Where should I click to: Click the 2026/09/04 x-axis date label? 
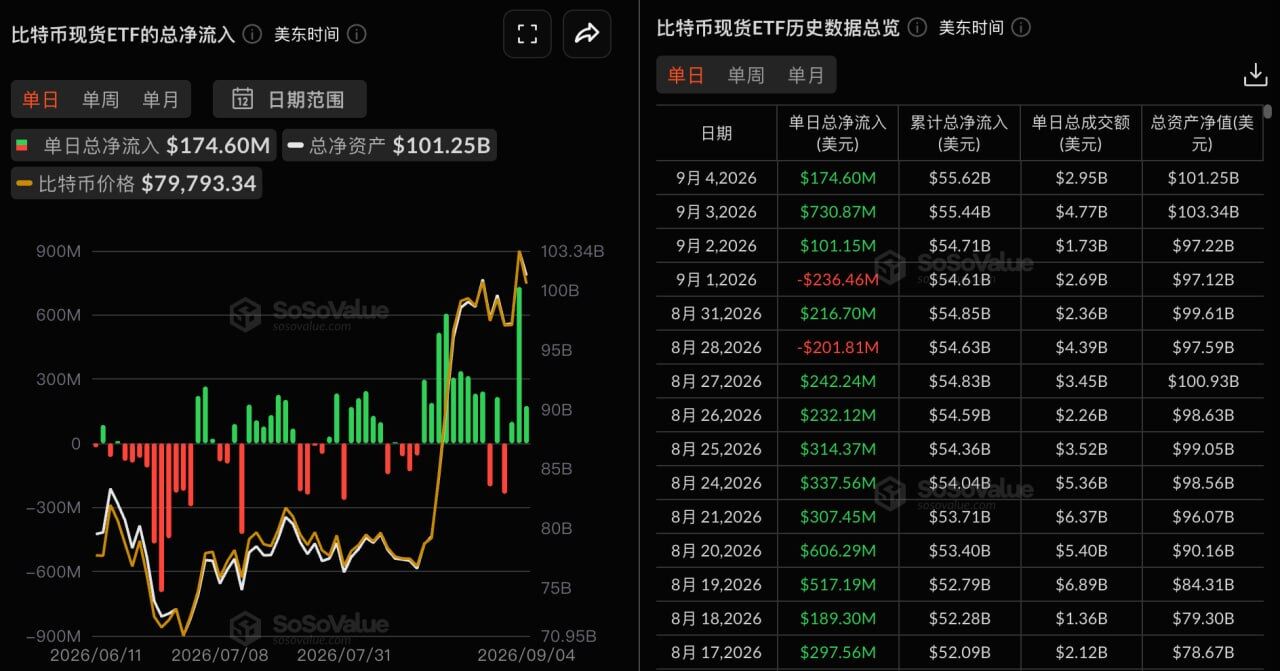(525, 655)
